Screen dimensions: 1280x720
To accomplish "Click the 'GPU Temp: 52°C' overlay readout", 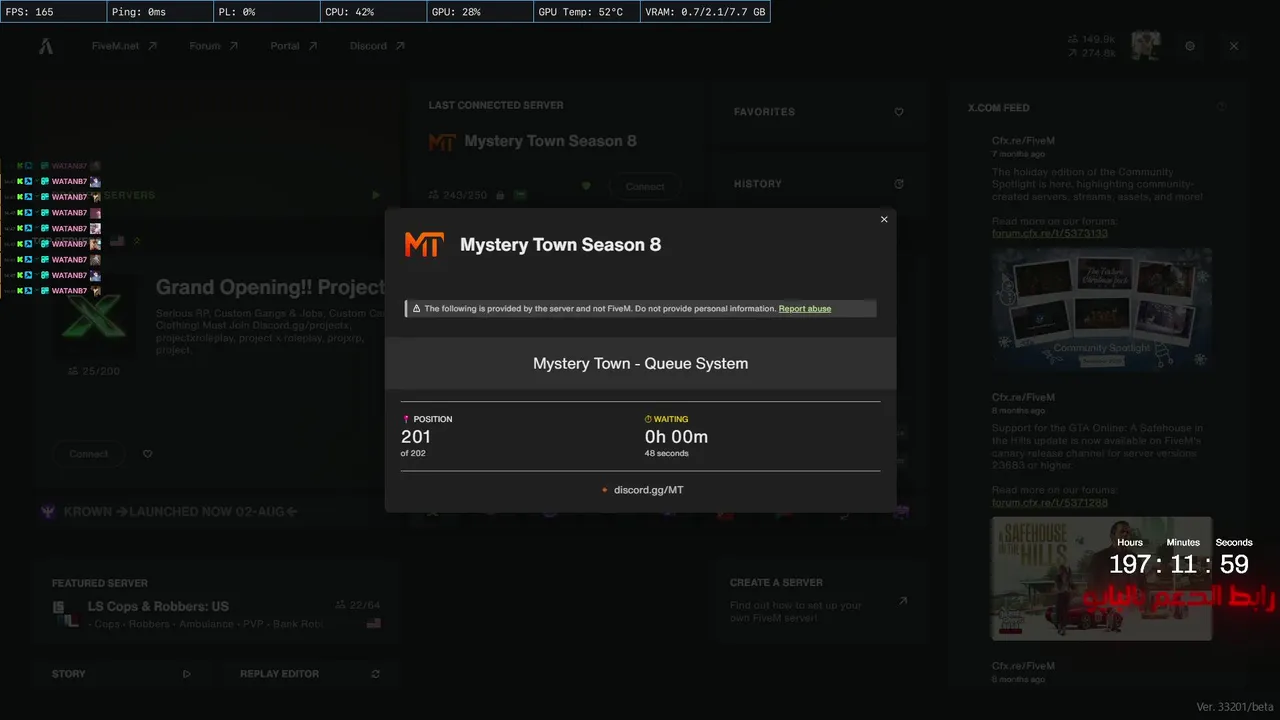I will tap(586, 12).
